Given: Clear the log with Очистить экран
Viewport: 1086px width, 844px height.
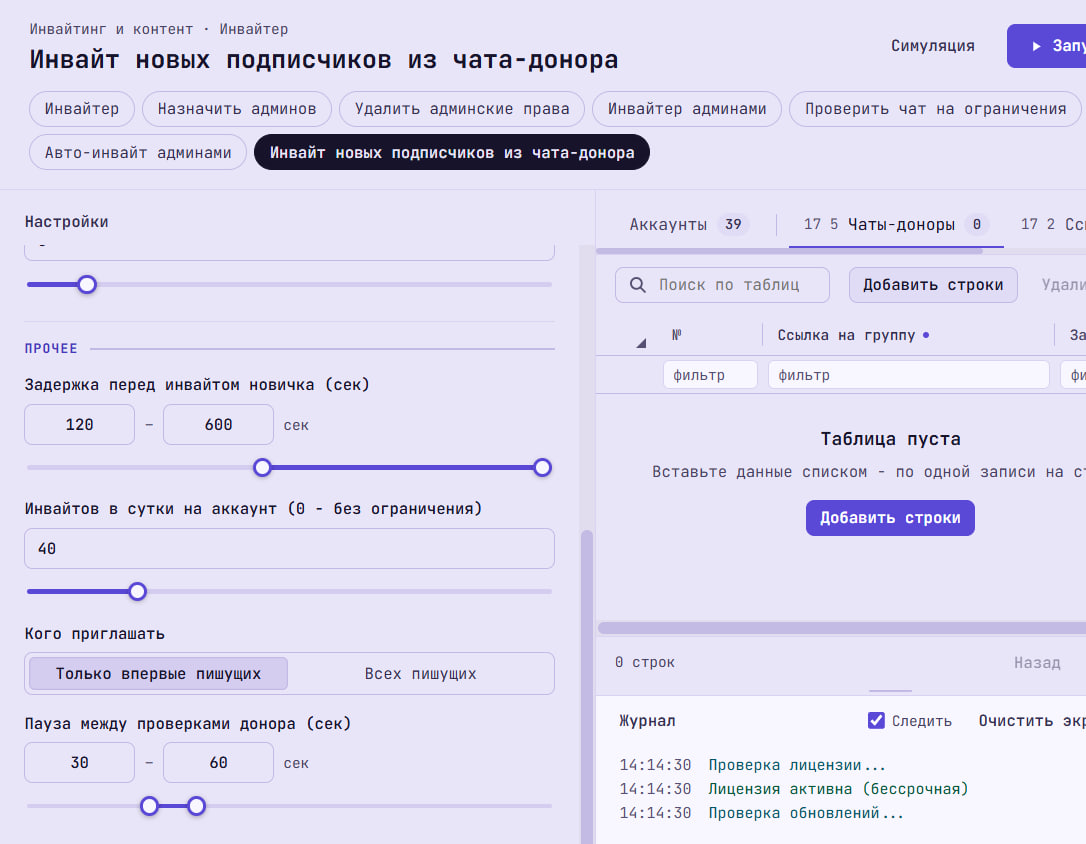Looking at the screenshot, I should (1032, 721).
